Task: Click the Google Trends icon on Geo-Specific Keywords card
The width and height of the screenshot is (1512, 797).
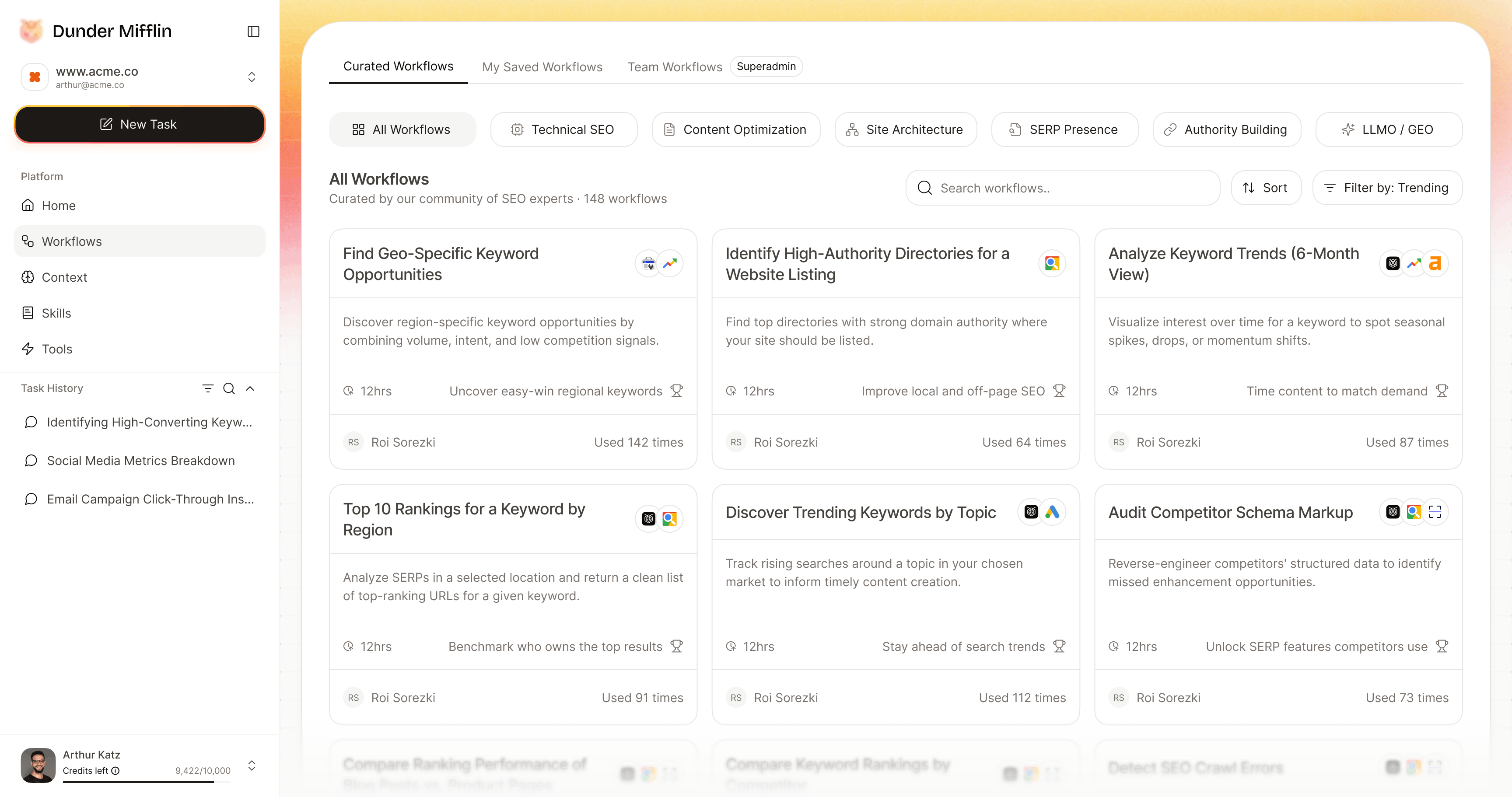Action: click(670, 263)
